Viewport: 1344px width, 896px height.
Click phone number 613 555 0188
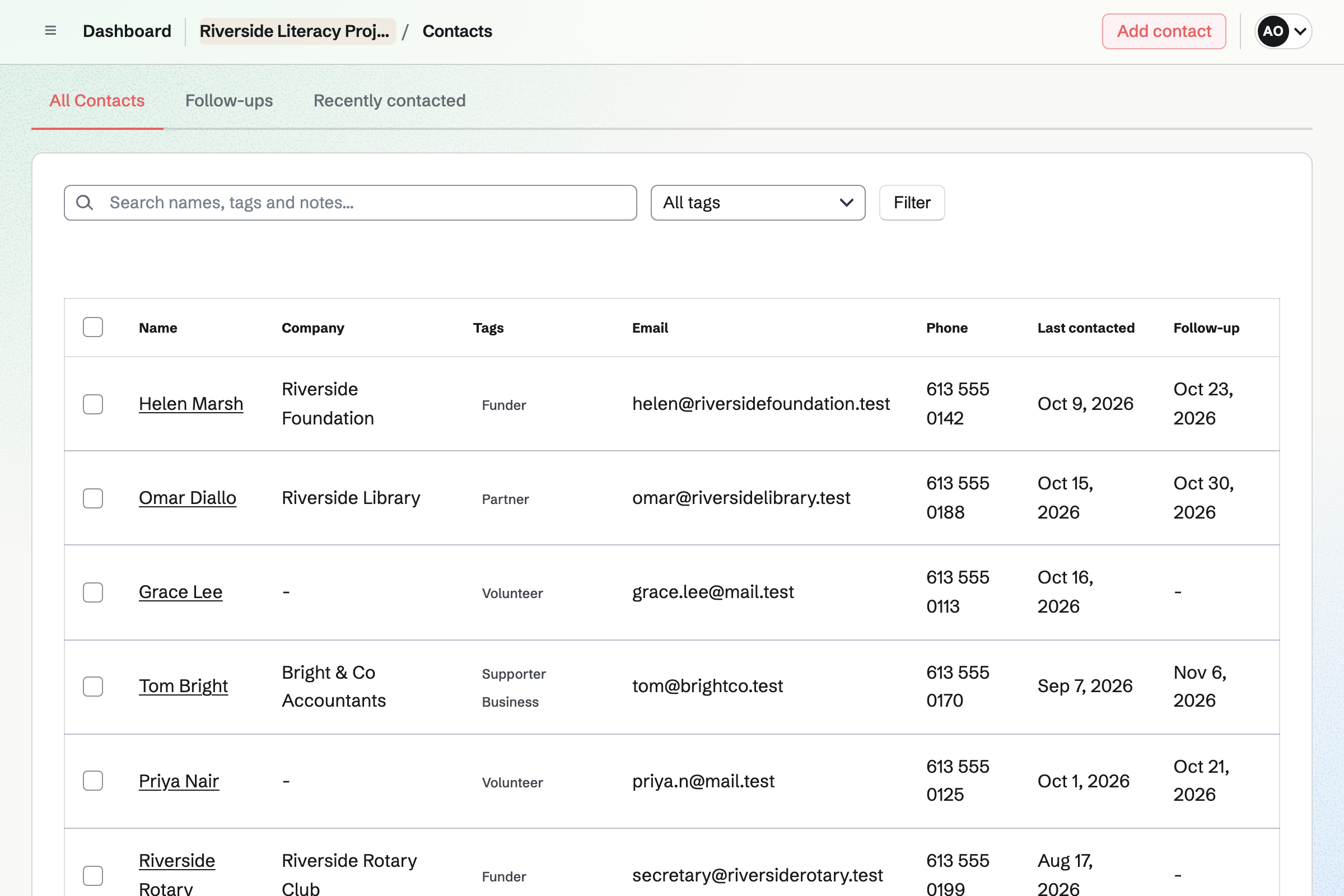(958, 498)
